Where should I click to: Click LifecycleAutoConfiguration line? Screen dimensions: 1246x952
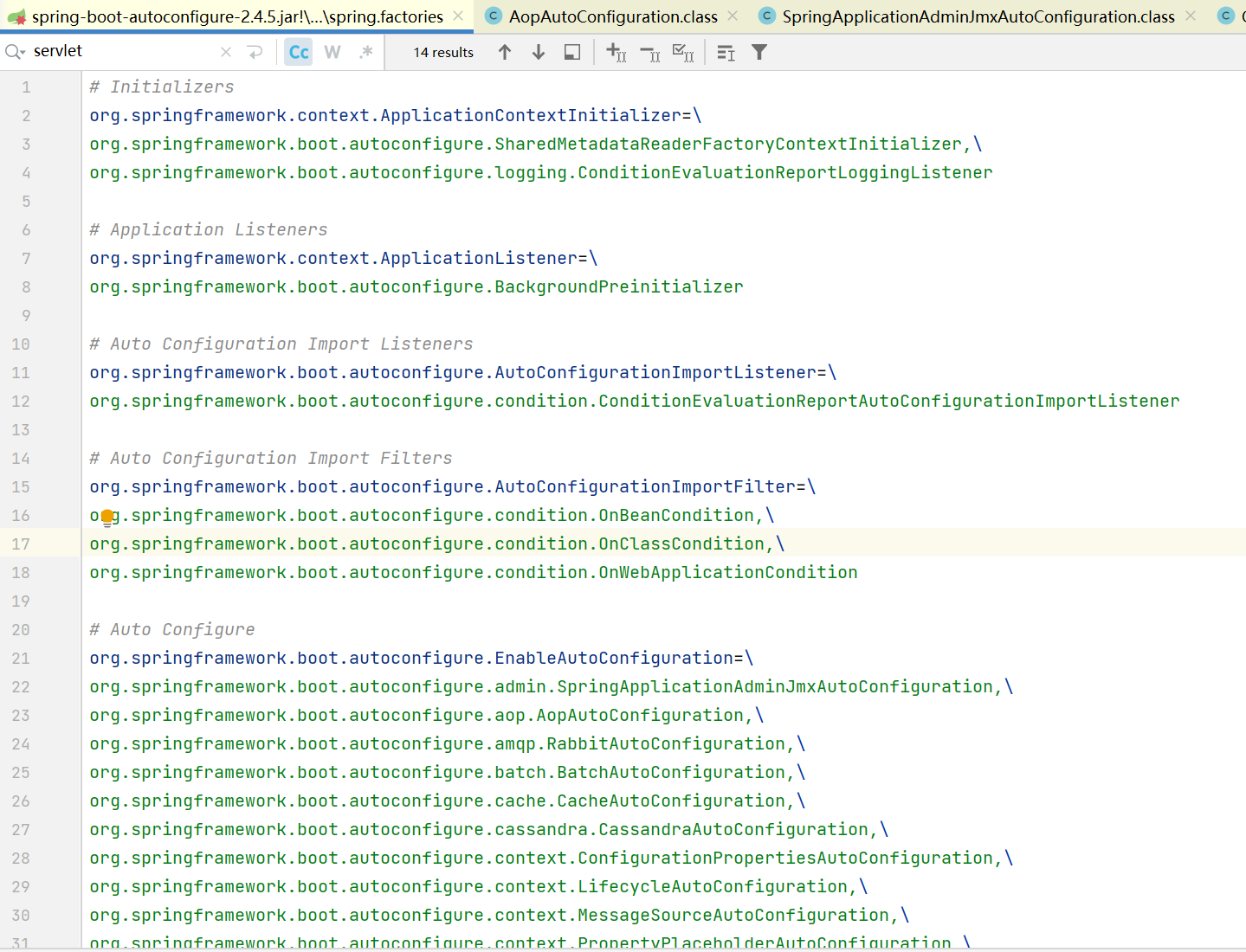point(479,886)
